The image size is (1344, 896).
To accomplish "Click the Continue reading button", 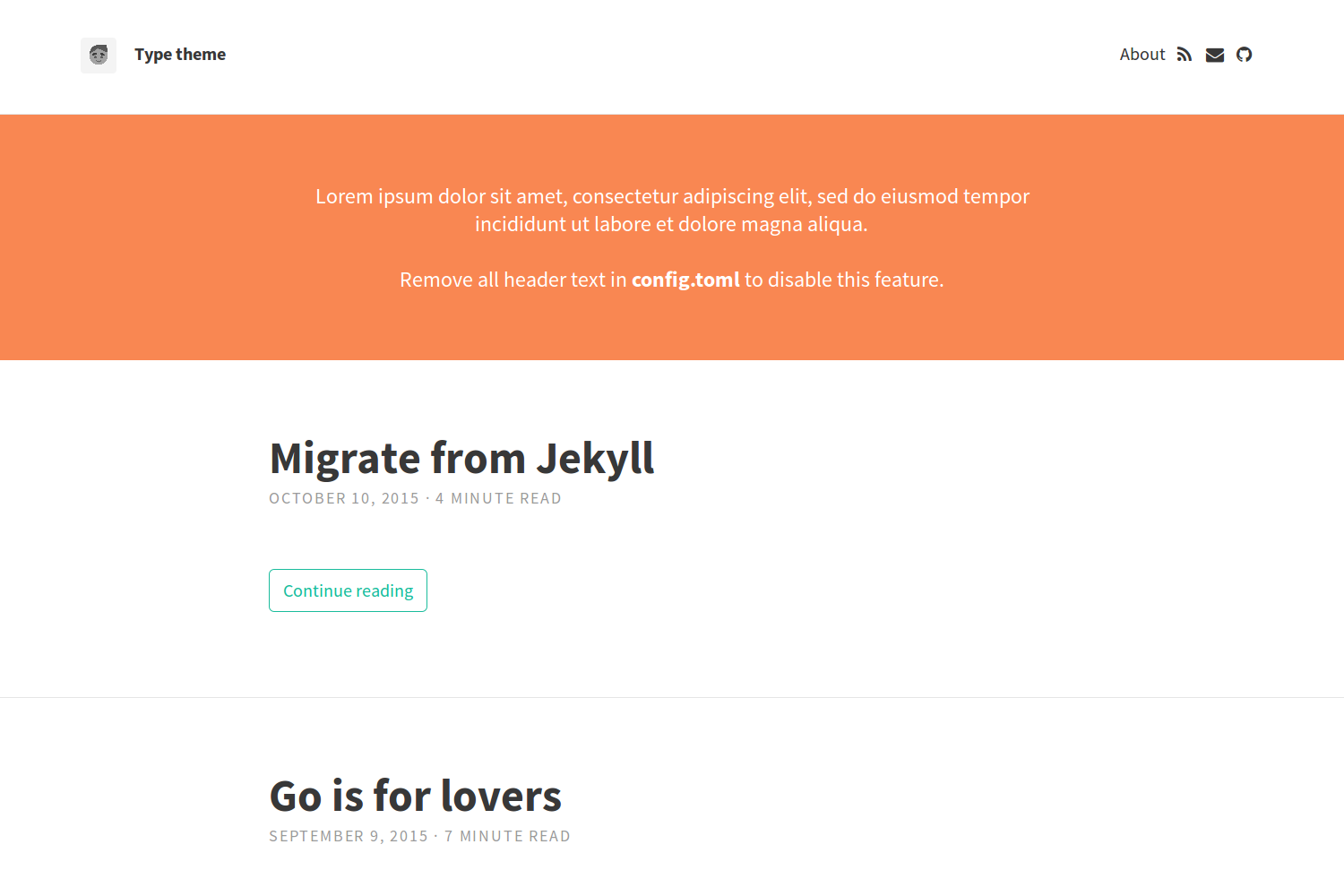I will [348, 590].
